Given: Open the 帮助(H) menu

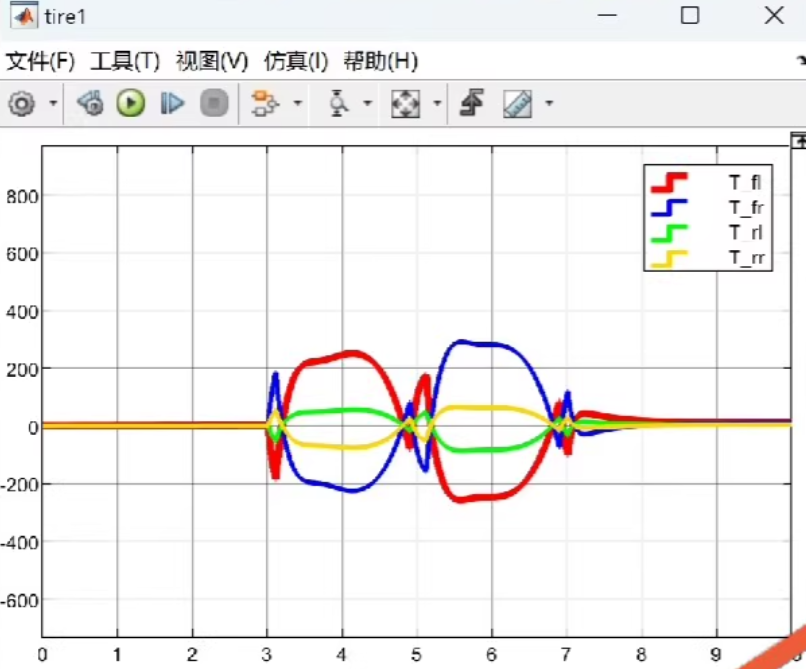Looking at the screenshot, I should [380, 62].
